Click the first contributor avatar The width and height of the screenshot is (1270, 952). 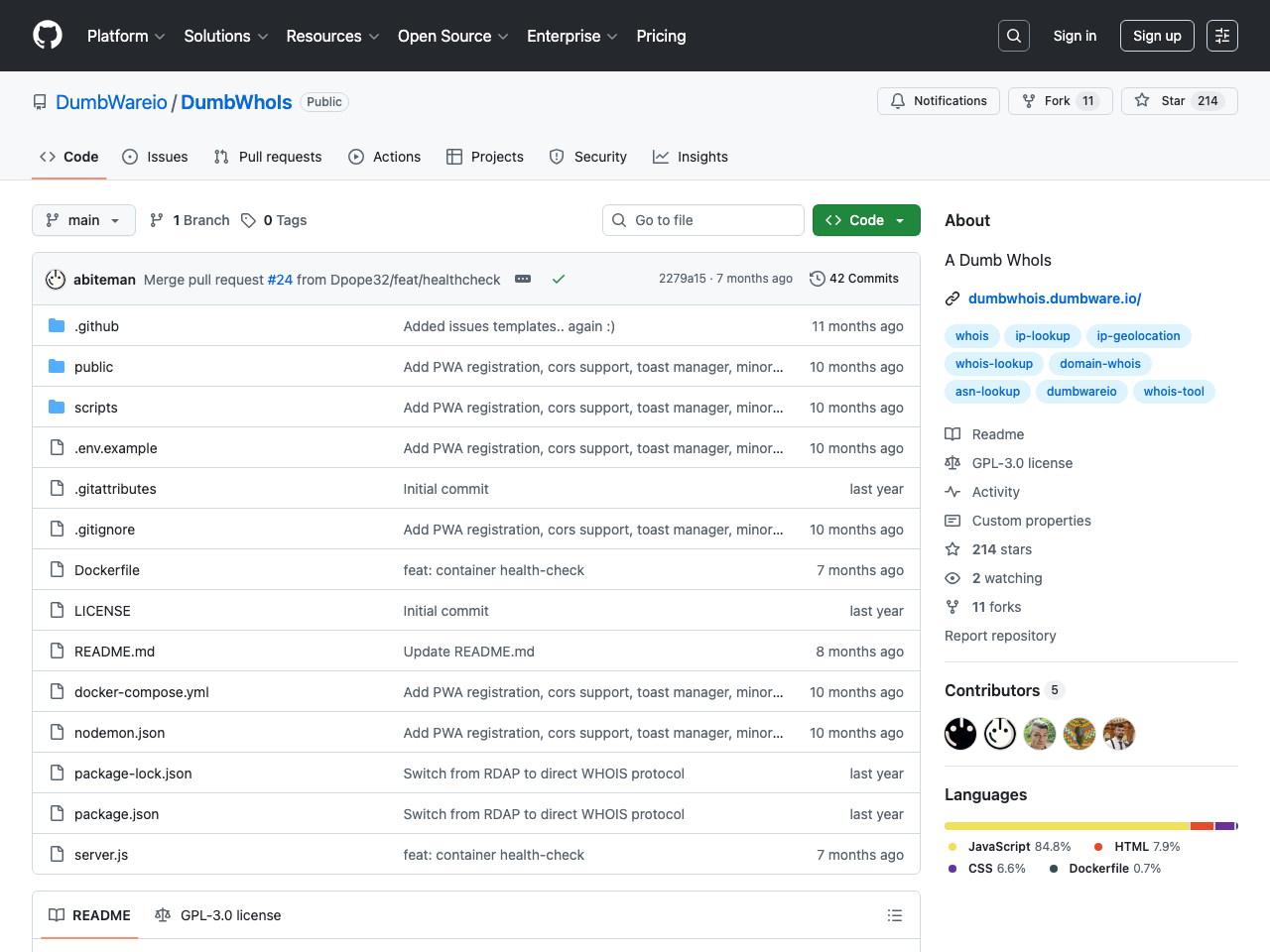click(x=959, y=734)
